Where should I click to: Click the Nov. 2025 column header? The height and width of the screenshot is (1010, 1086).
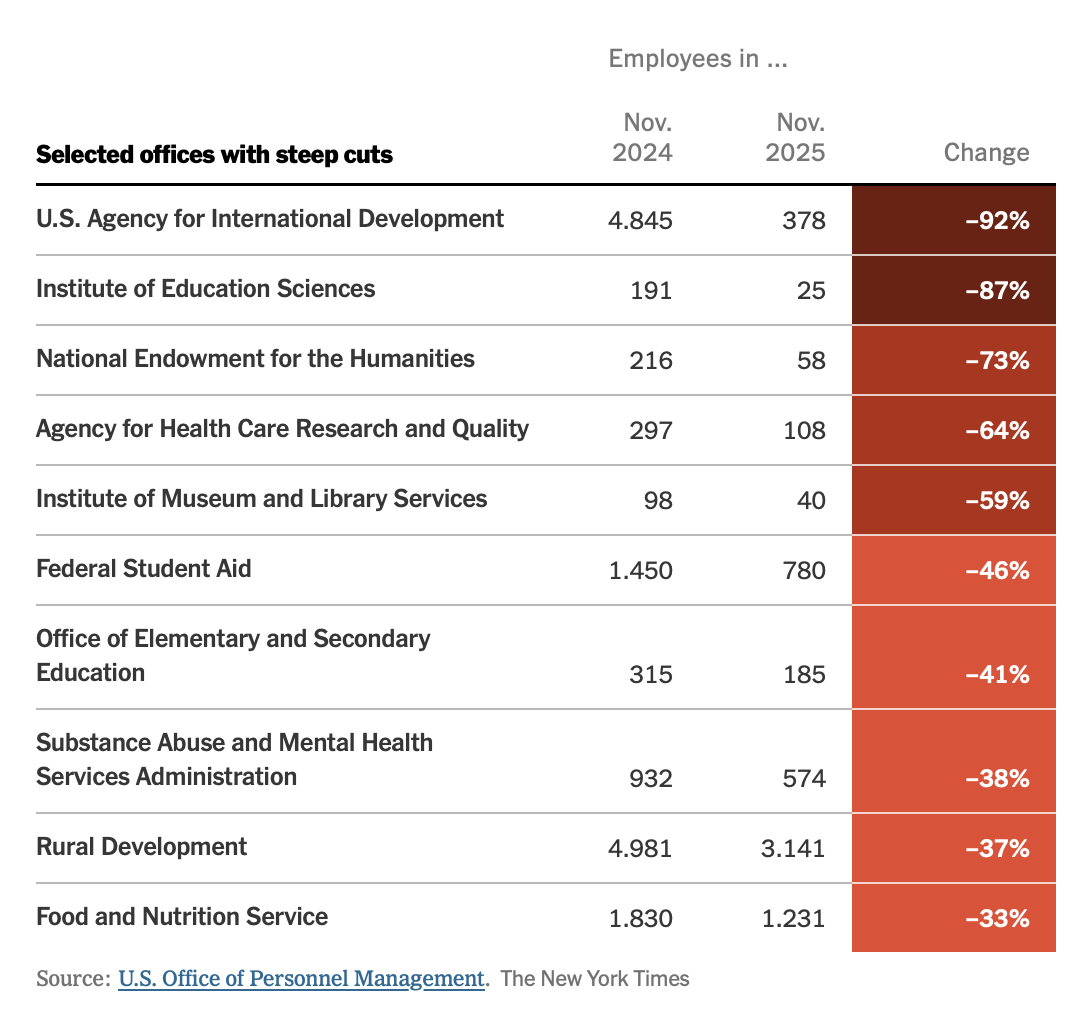click(796, 138)
